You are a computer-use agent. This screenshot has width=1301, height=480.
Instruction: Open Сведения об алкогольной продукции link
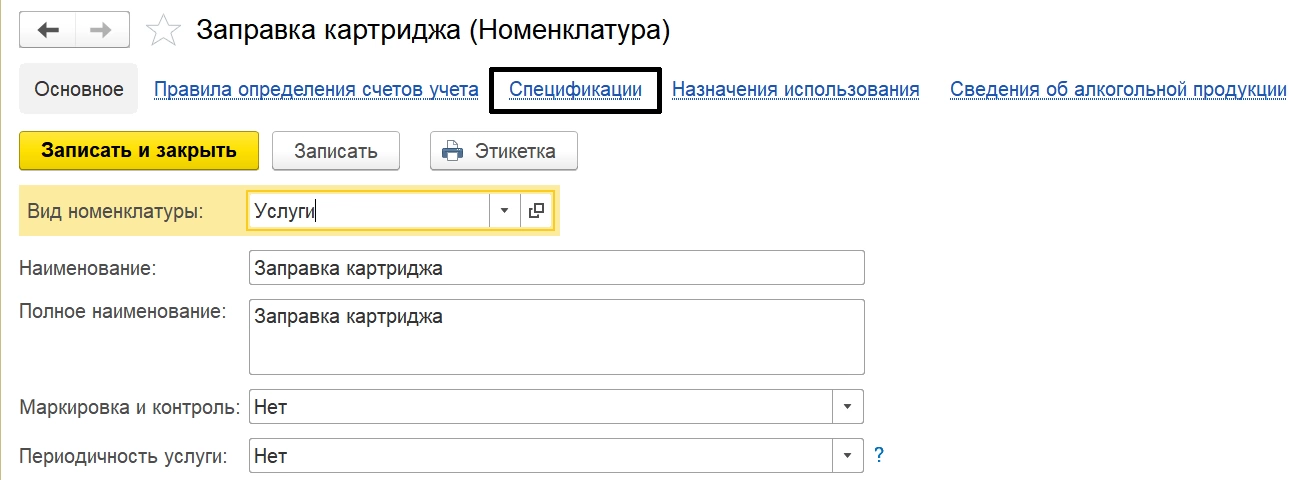(x=1117, y=89)
